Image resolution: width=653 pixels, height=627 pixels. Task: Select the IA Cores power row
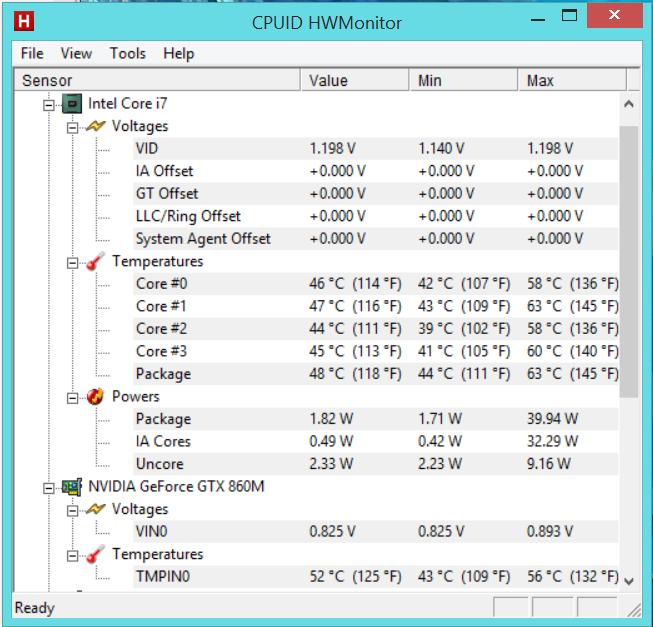click(376, 441)
